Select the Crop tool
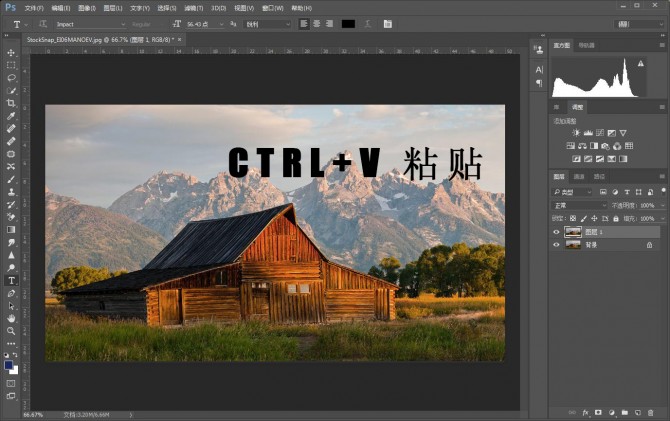The height and width of the screenshot is (421, 670). coord(11,103)
